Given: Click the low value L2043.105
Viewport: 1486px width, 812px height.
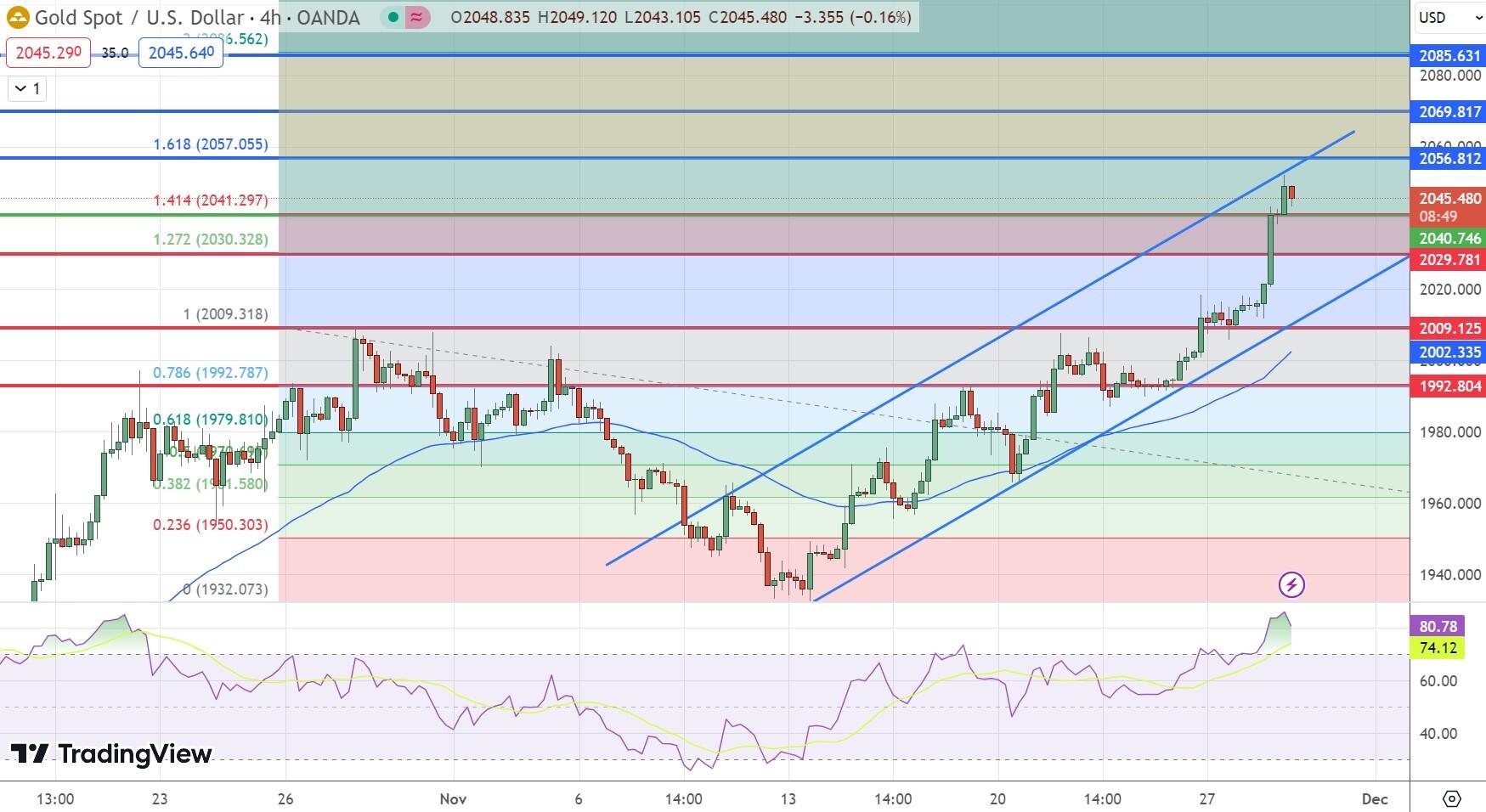Looking at the screenshot, I should [662, 17].
